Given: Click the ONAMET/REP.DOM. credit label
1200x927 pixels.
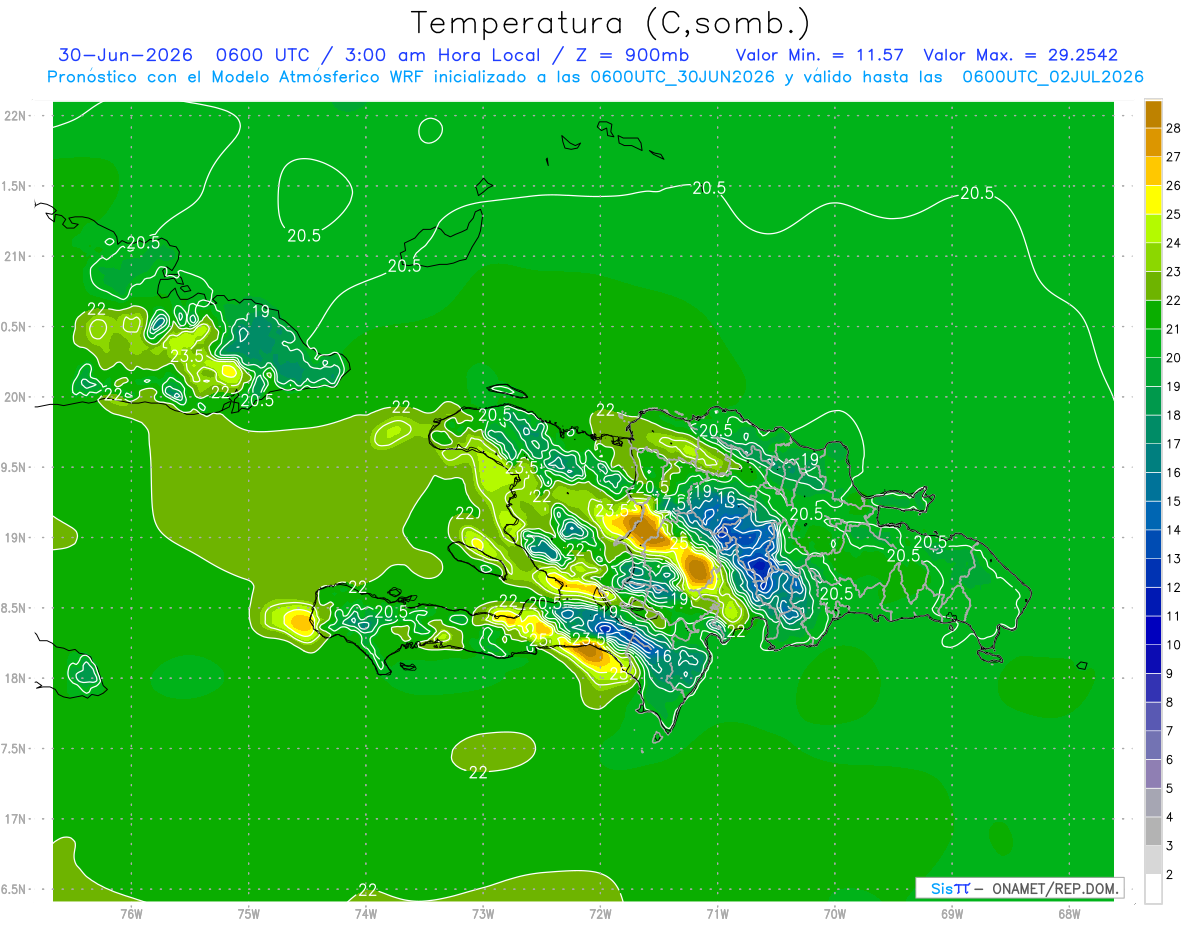Looking at the screenshot, I should click(x=1056, y=888).
